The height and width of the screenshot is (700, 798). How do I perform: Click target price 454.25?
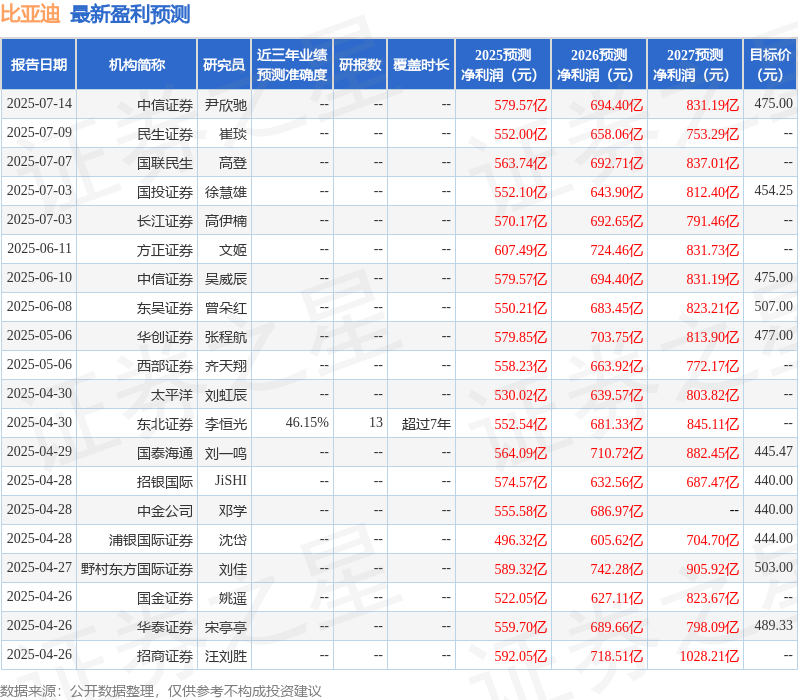point(774,190)
